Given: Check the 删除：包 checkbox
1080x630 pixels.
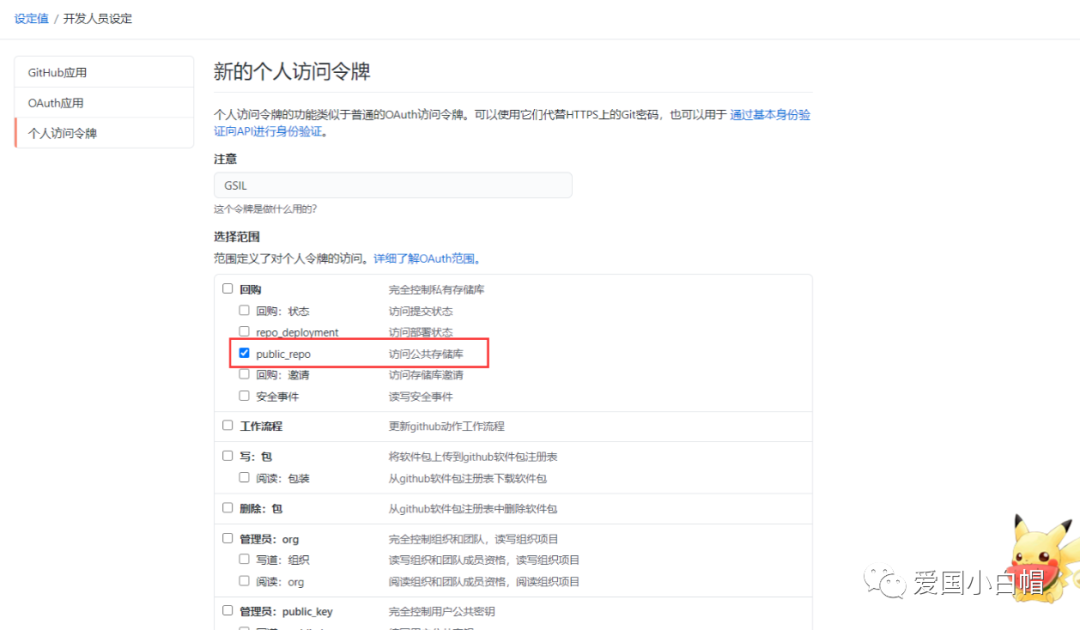Looking at the screenshot, I should pos(228,508).
